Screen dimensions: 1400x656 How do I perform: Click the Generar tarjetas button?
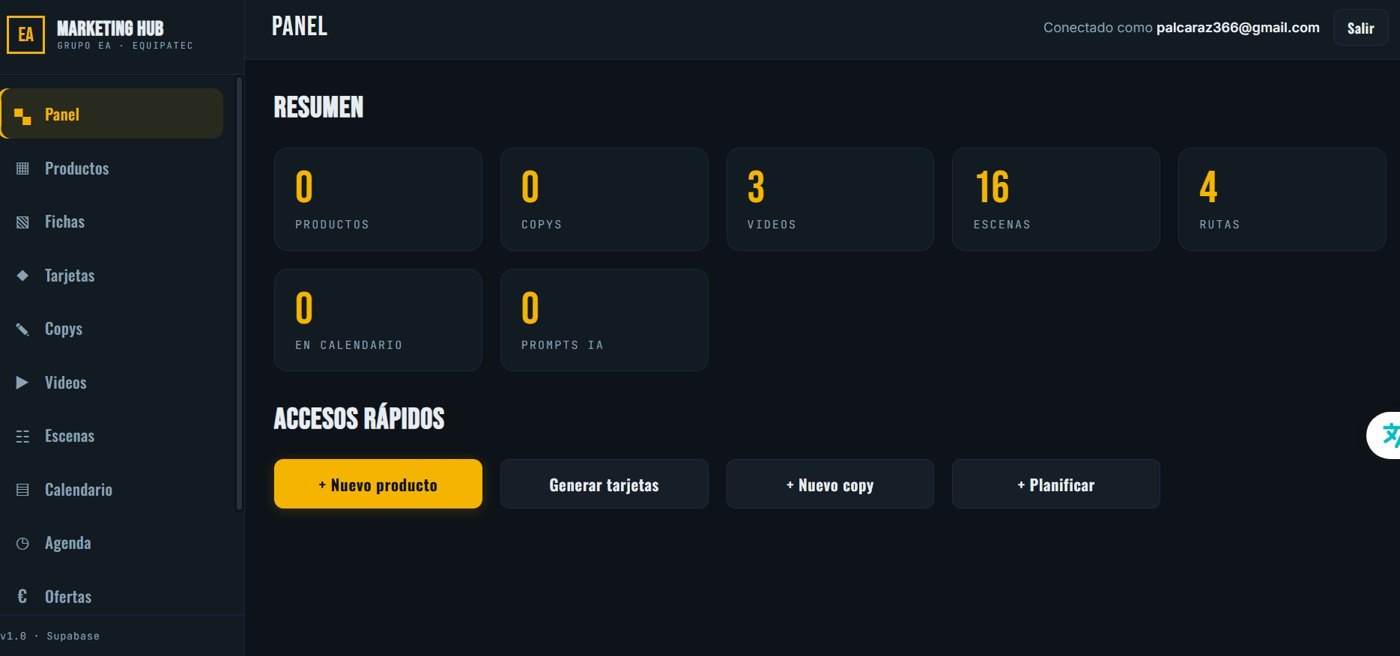tap(604, 484)
